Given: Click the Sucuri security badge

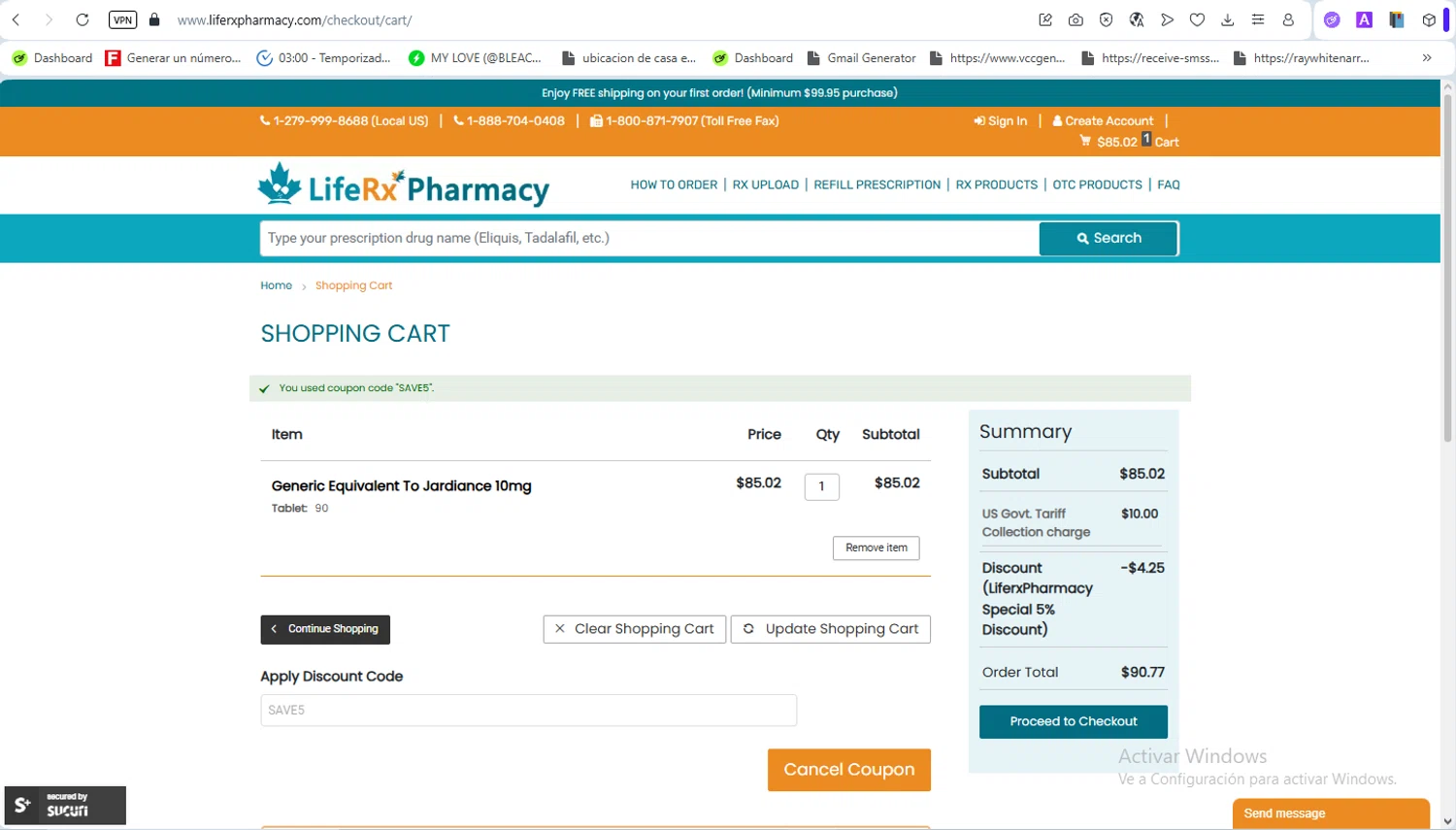Looking at the screenshot, I should 65,805.
